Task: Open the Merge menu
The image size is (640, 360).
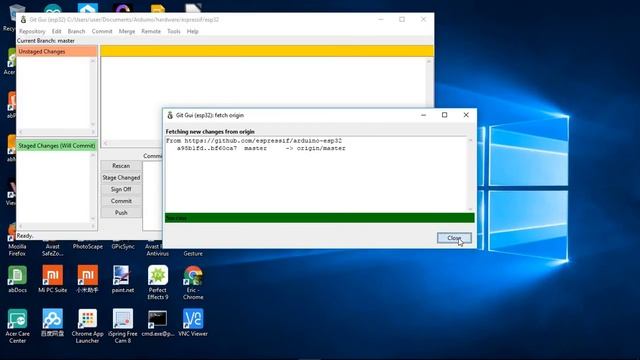Action: pyautogui.click(x=127, y=31)
